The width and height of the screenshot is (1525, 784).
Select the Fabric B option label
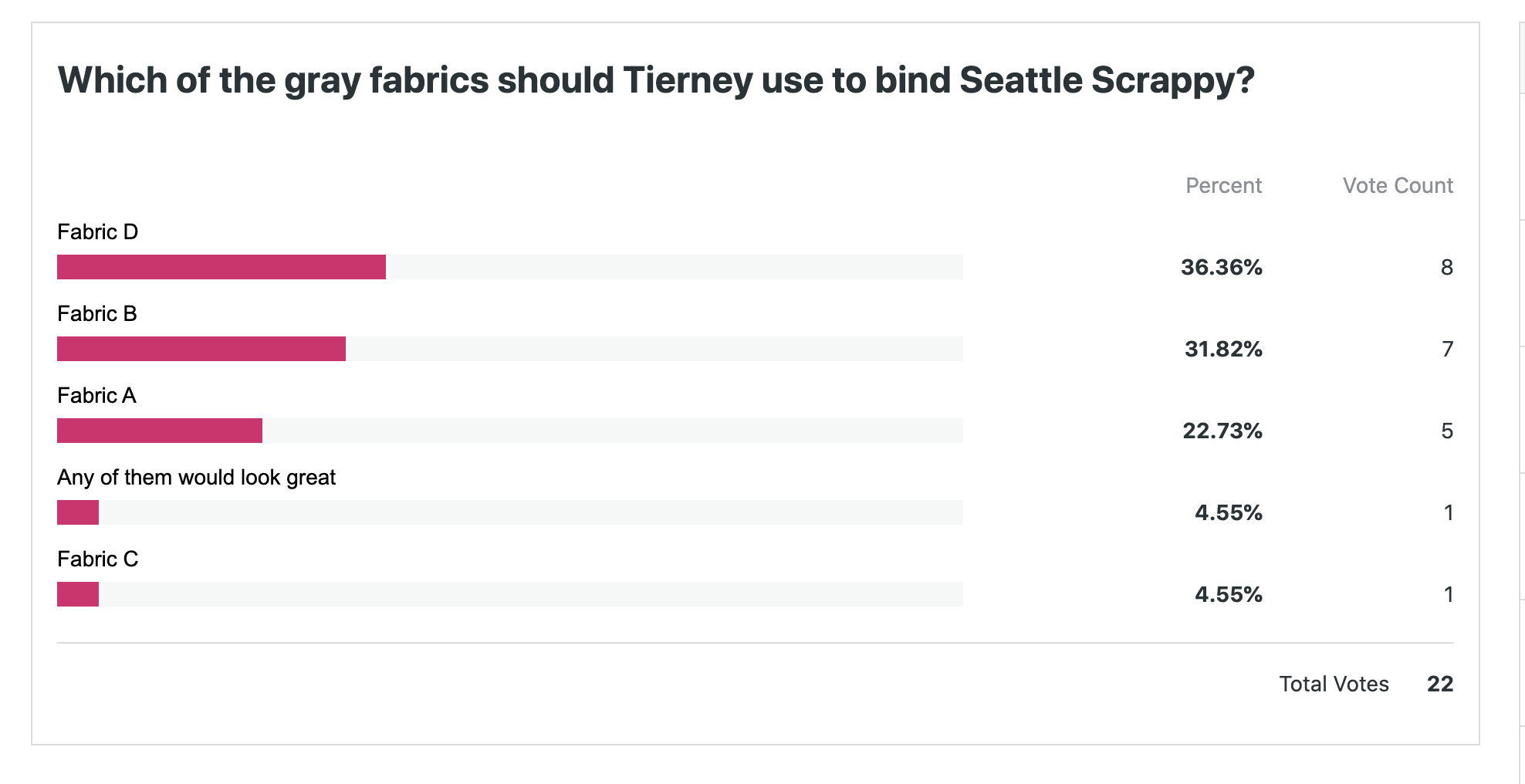pyautogui.click(x=97, y=314)
